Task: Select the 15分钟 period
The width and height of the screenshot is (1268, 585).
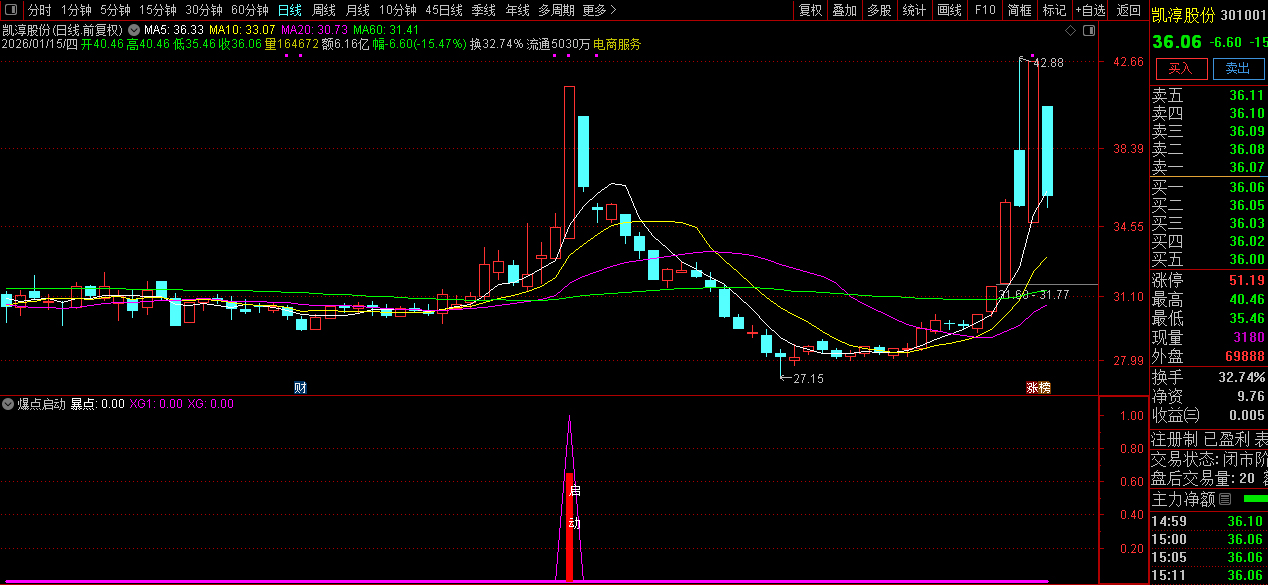Action: (157, 10)
